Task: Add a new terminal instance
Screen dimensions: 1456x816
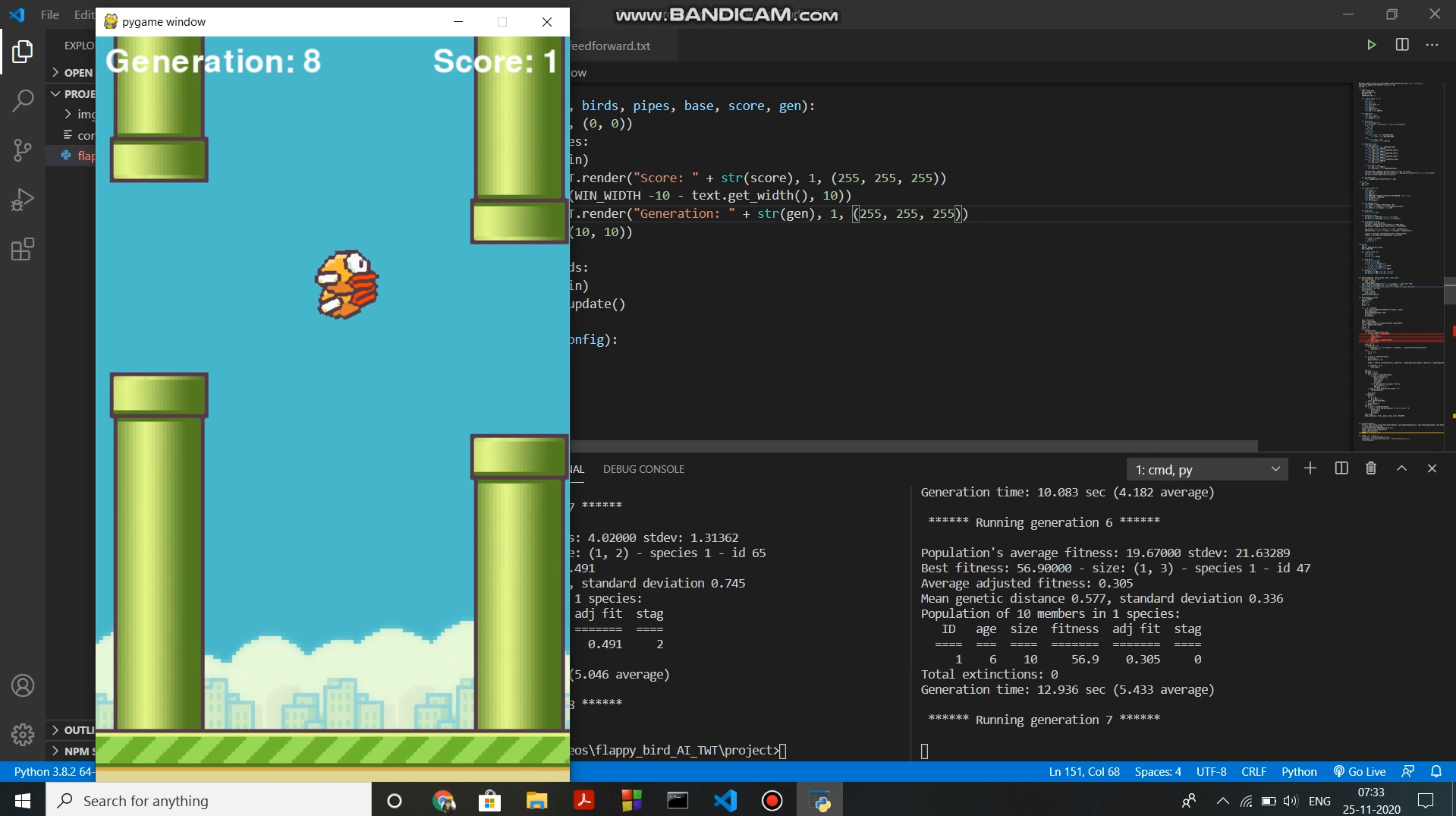Action: (1310, 468)
